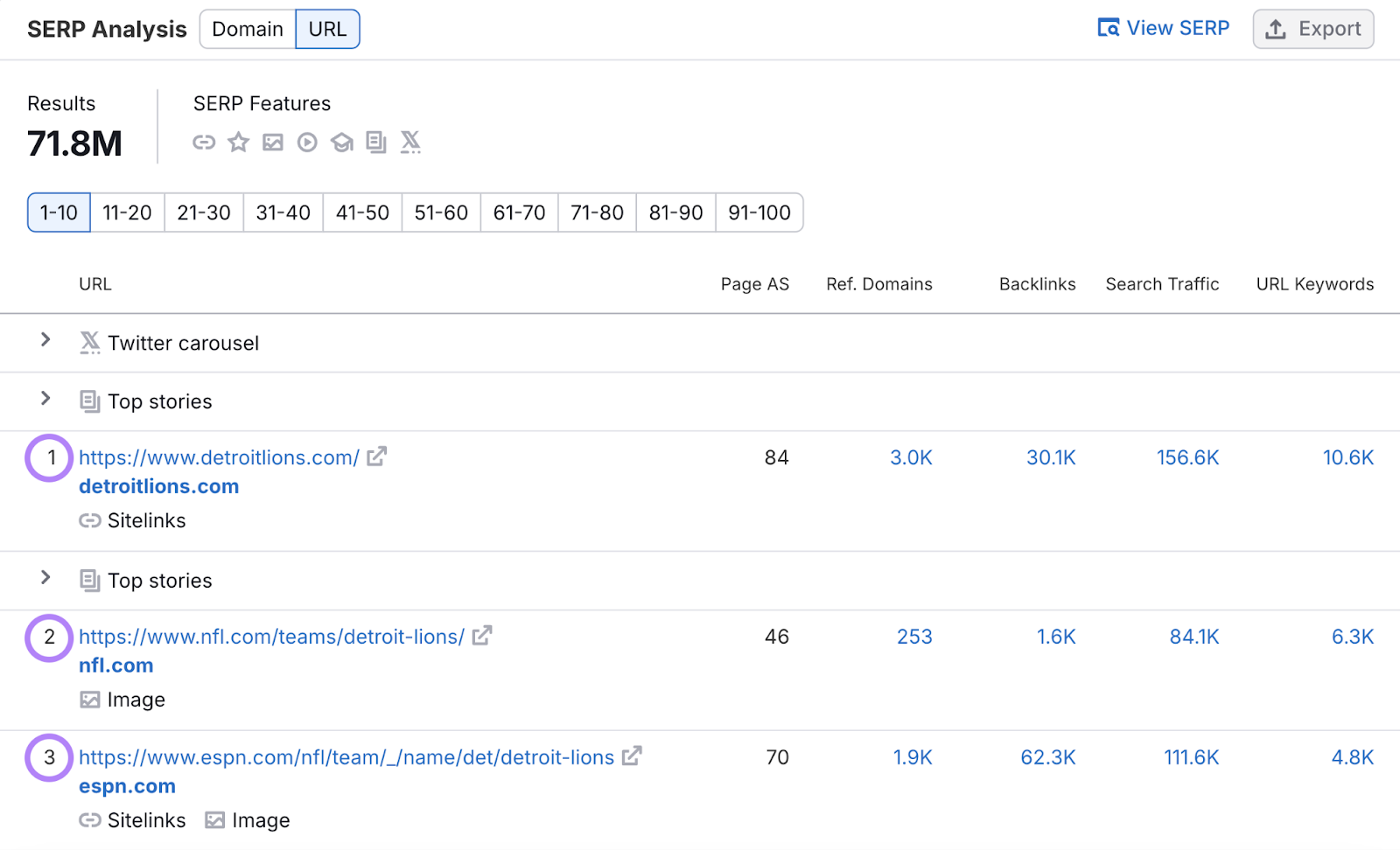Click Image icon under espn.com
This screenshot has width=1400, height=850.
tap(214, 820)
